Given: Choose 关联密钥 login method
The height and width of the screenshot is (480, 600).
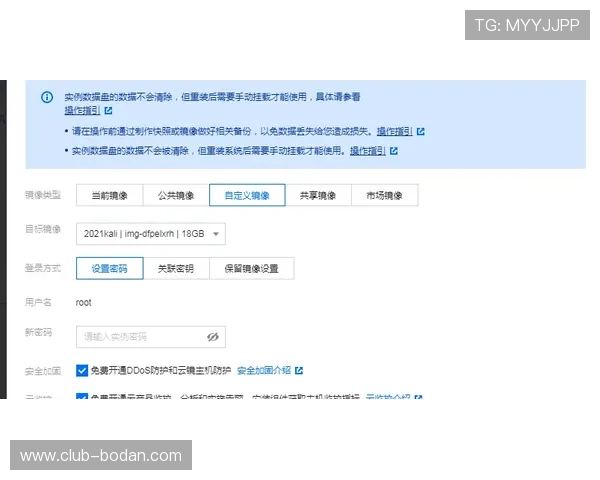Looking at the screenshot, I should (176, 268).
